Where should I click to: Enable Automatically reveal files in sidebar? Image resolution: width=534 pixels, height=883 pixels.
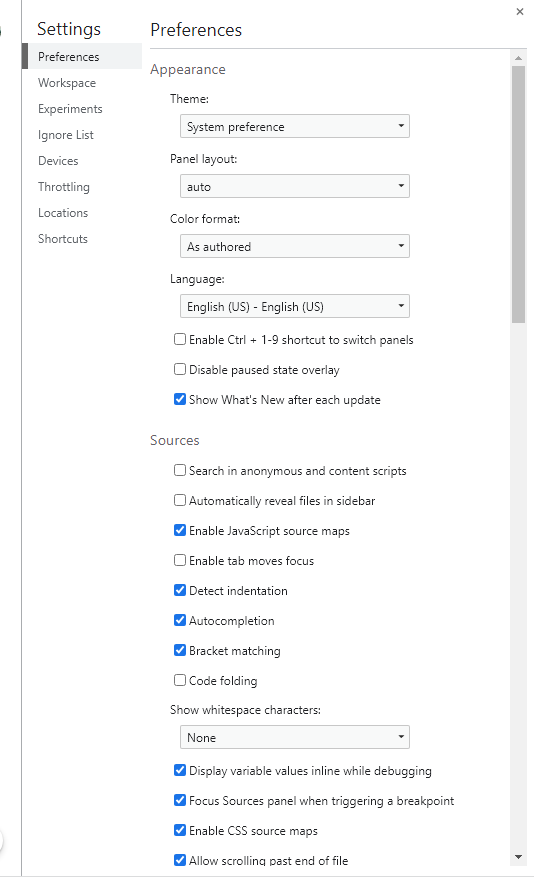(180, 500)
